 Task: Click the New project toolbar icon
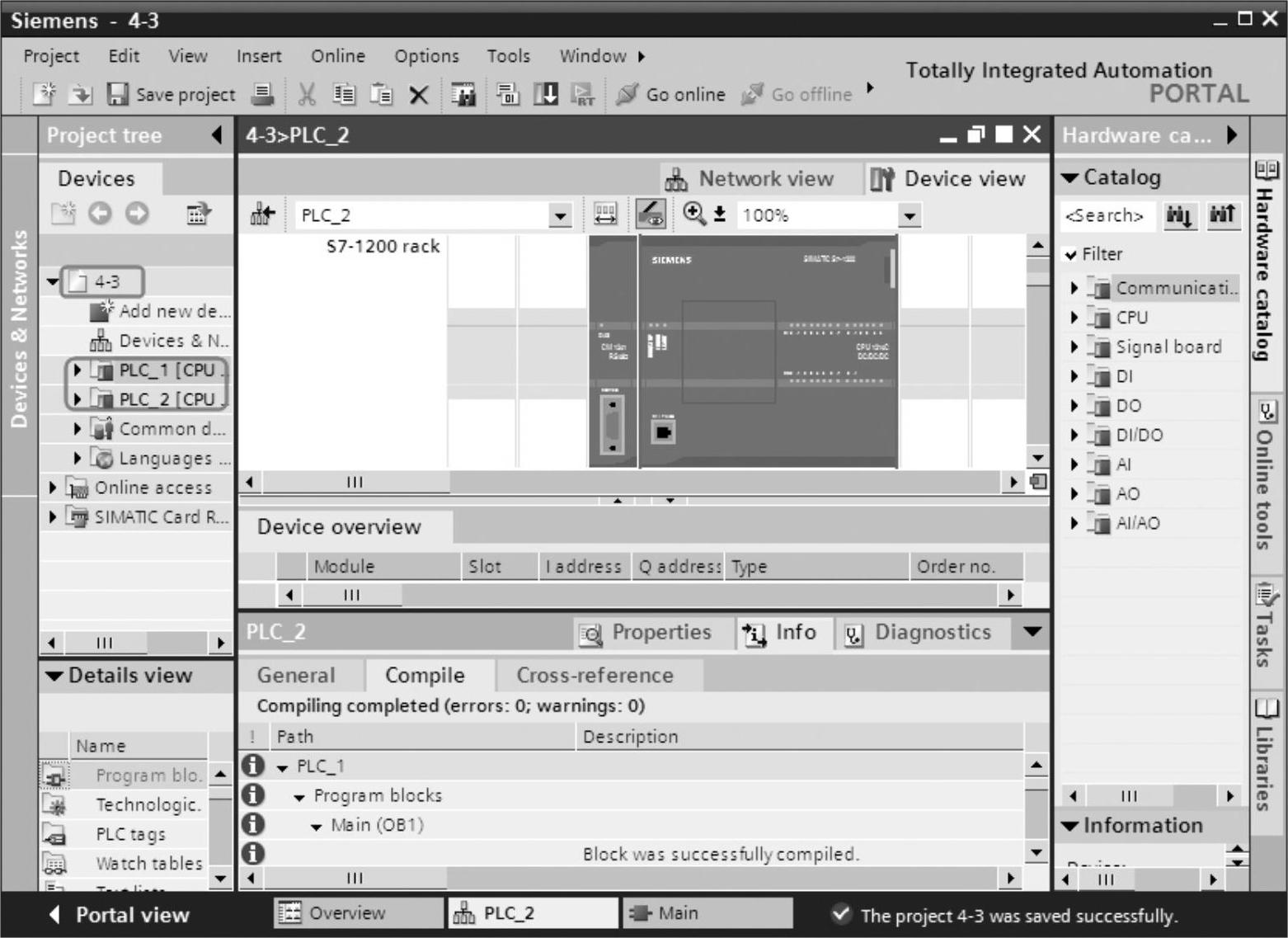(x=45, y=94)
